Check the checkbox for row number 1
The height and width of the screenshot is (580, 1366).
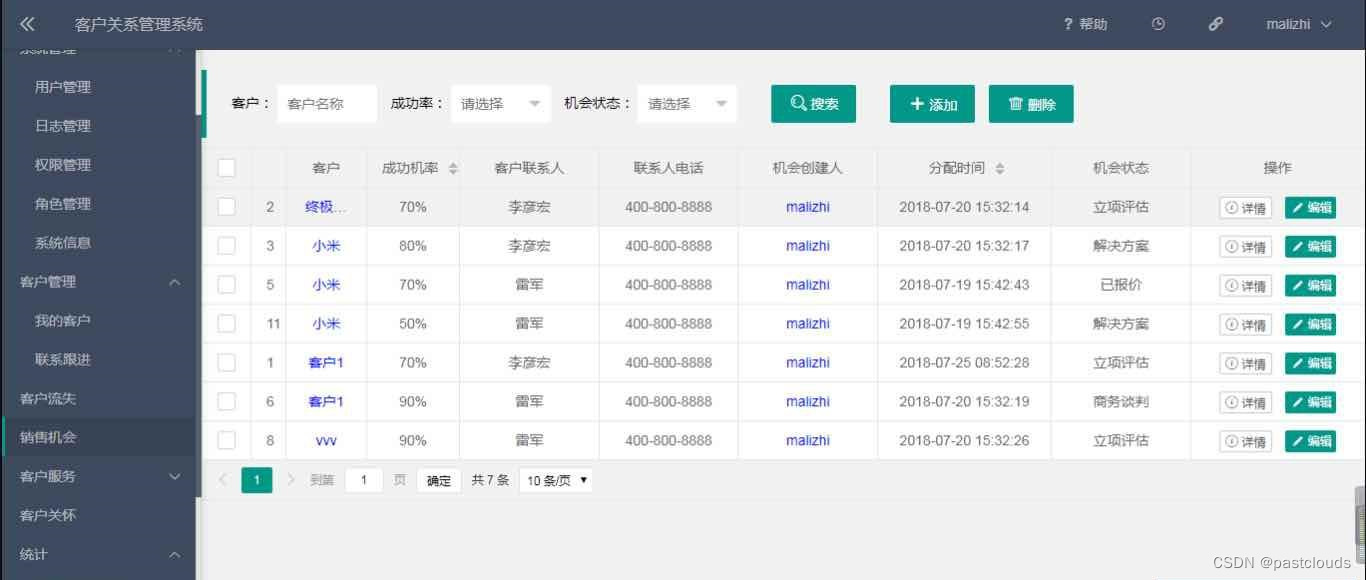tap(227, 363)
